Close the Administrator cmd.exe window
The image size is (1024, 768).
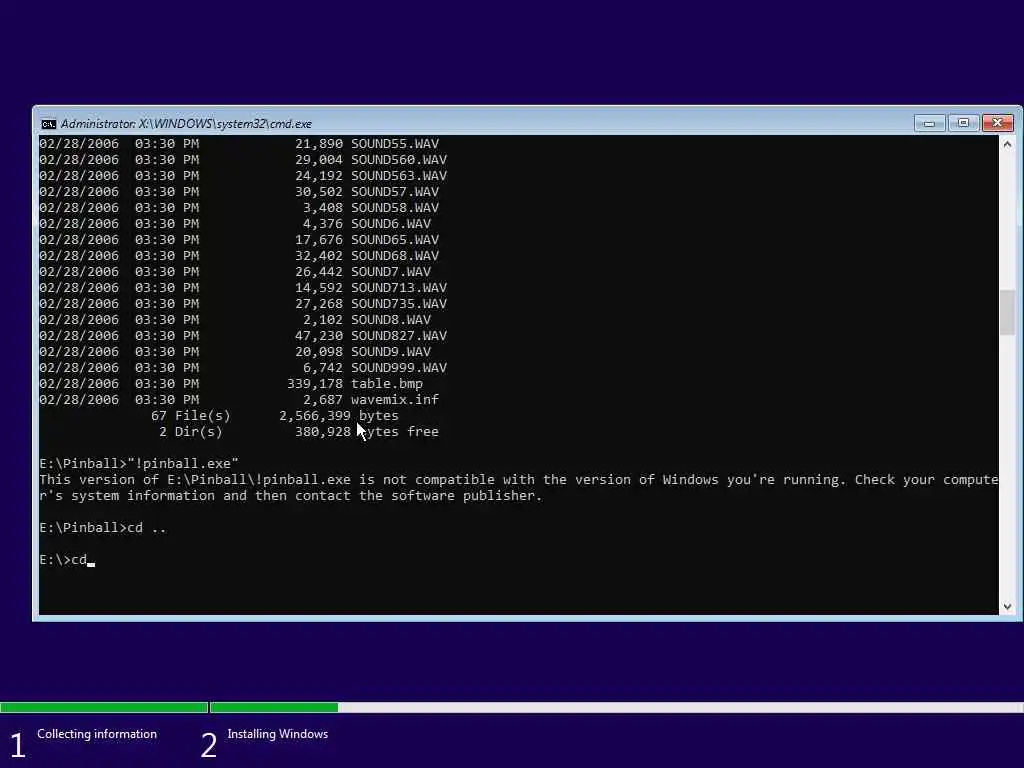(997, 123)
